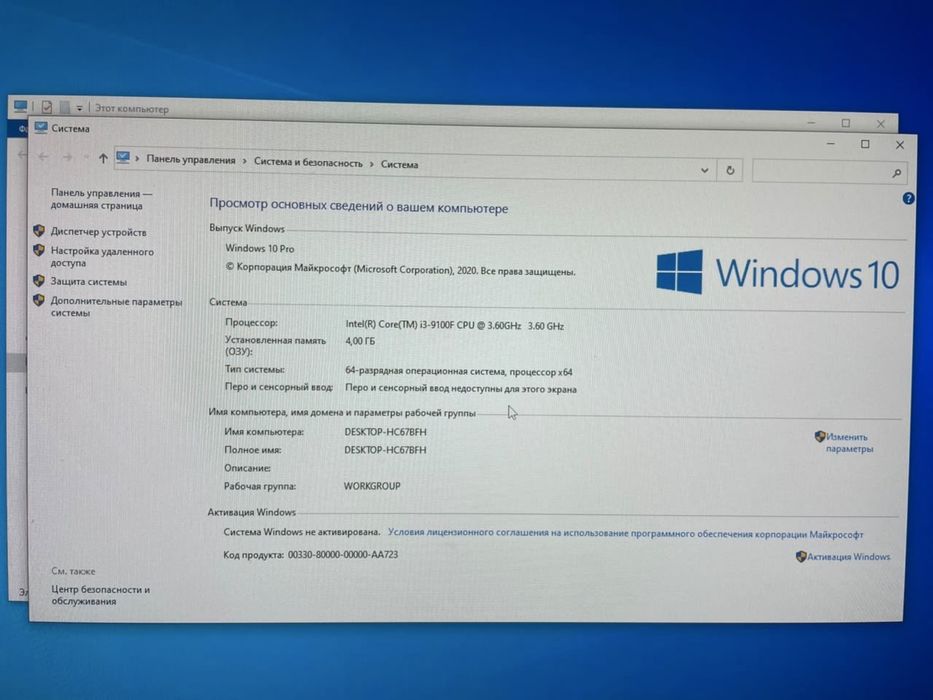Open 'Дополнительные параметры системы' link

coord(116,307)
